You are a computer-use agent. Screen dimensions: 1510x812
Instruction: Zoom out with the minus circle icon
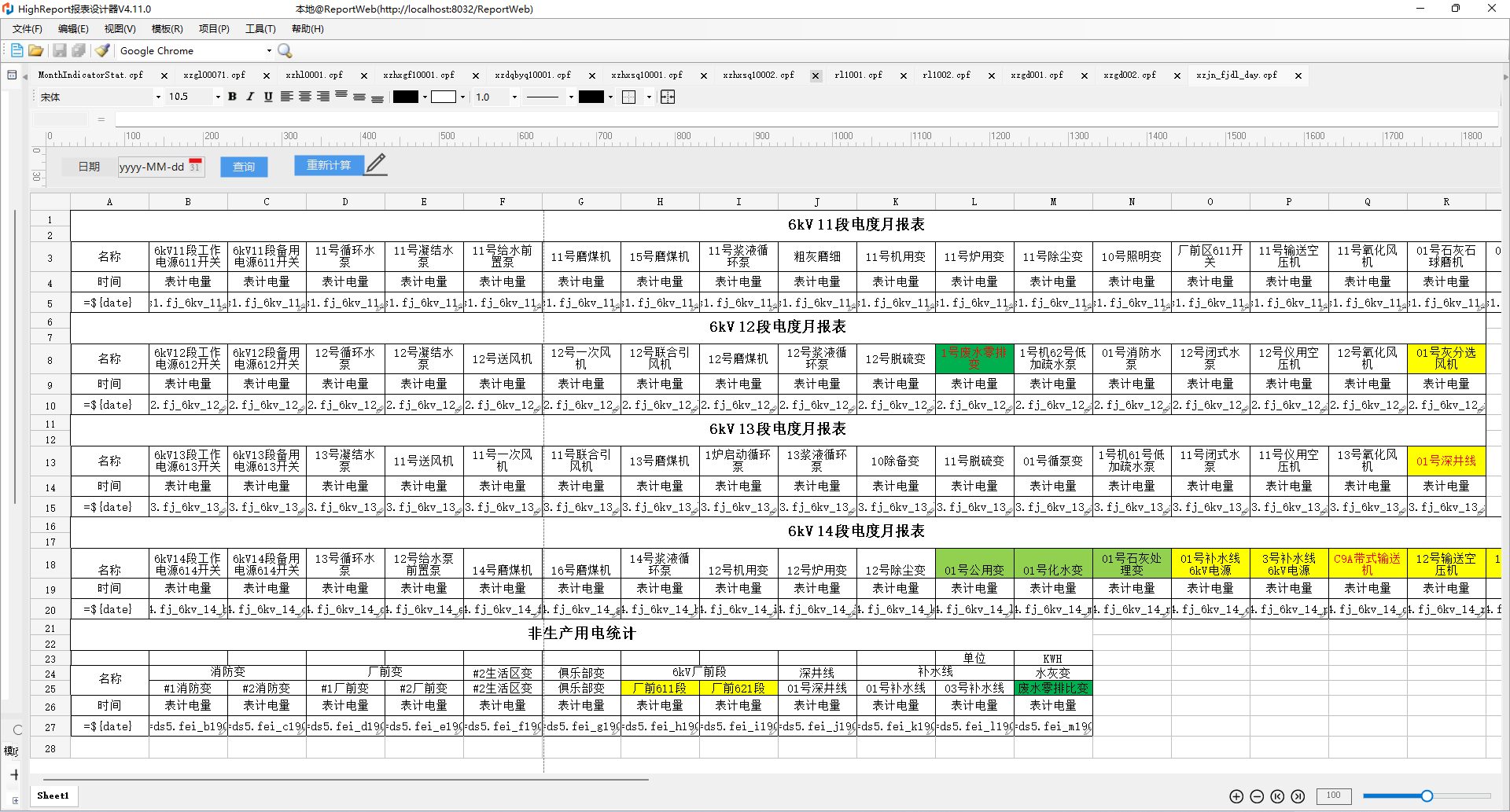(1257, 796)
